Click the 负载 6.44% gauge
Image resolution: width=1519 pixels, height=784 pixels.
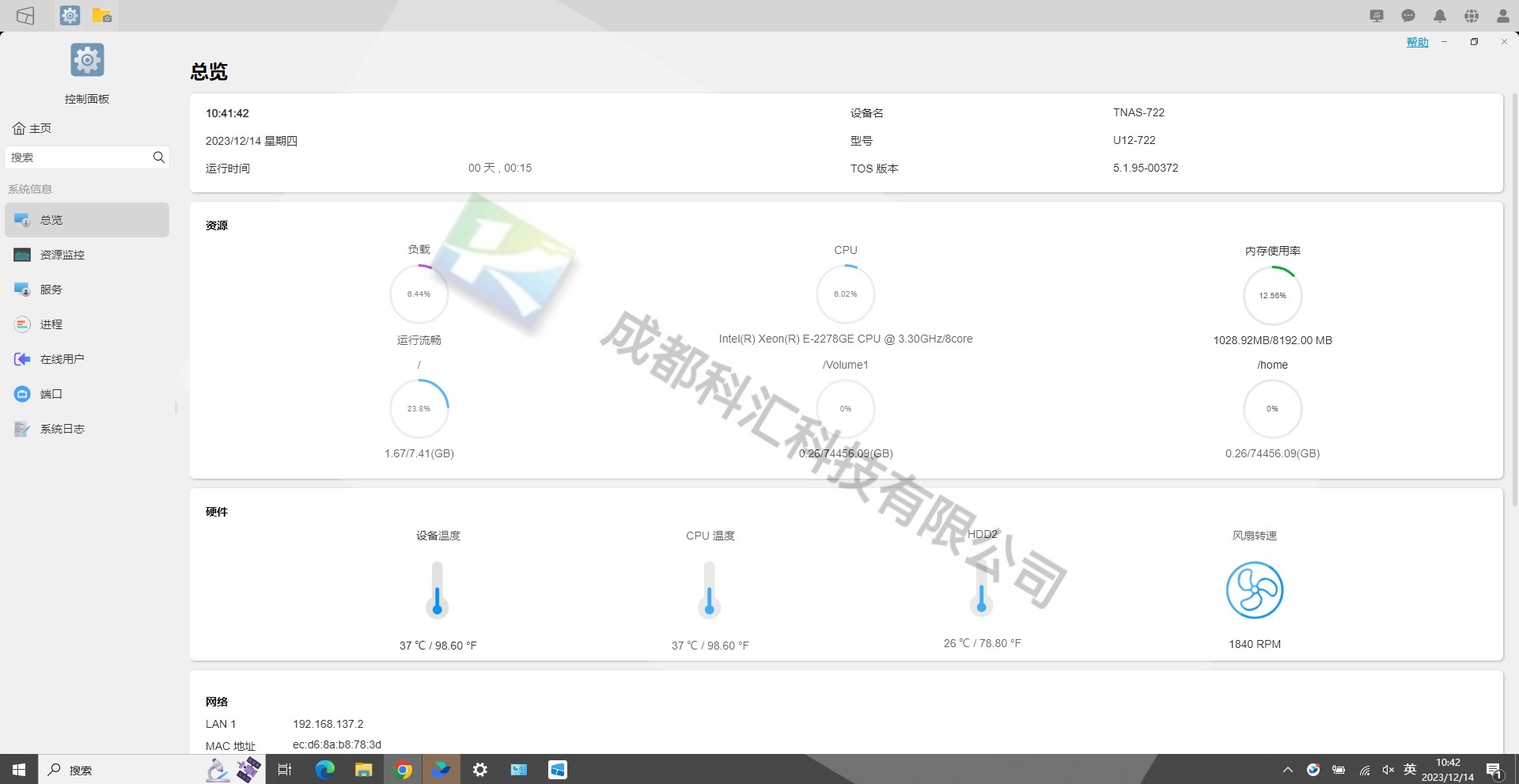pos(419,294)
